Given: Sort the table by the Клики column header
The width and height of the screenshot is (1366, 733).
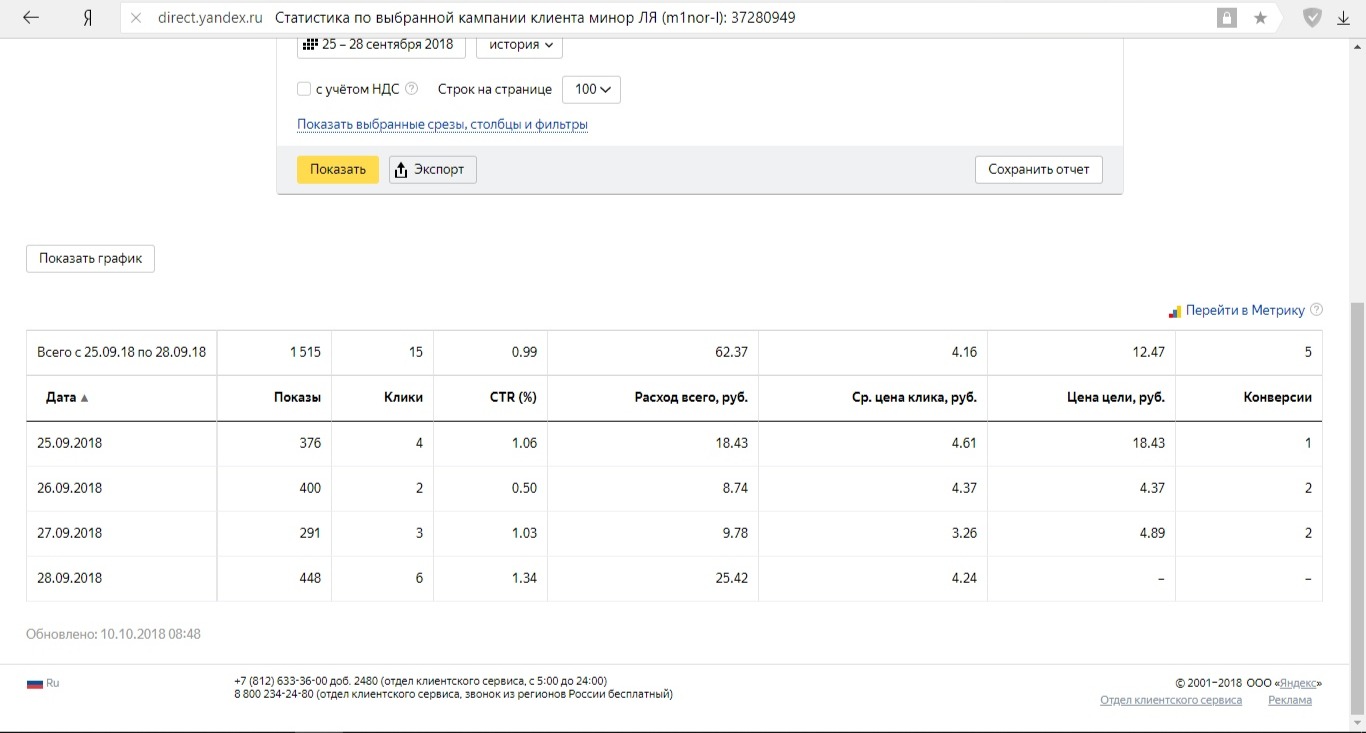Looking at the screenshot, I should (x=403, y=397).
